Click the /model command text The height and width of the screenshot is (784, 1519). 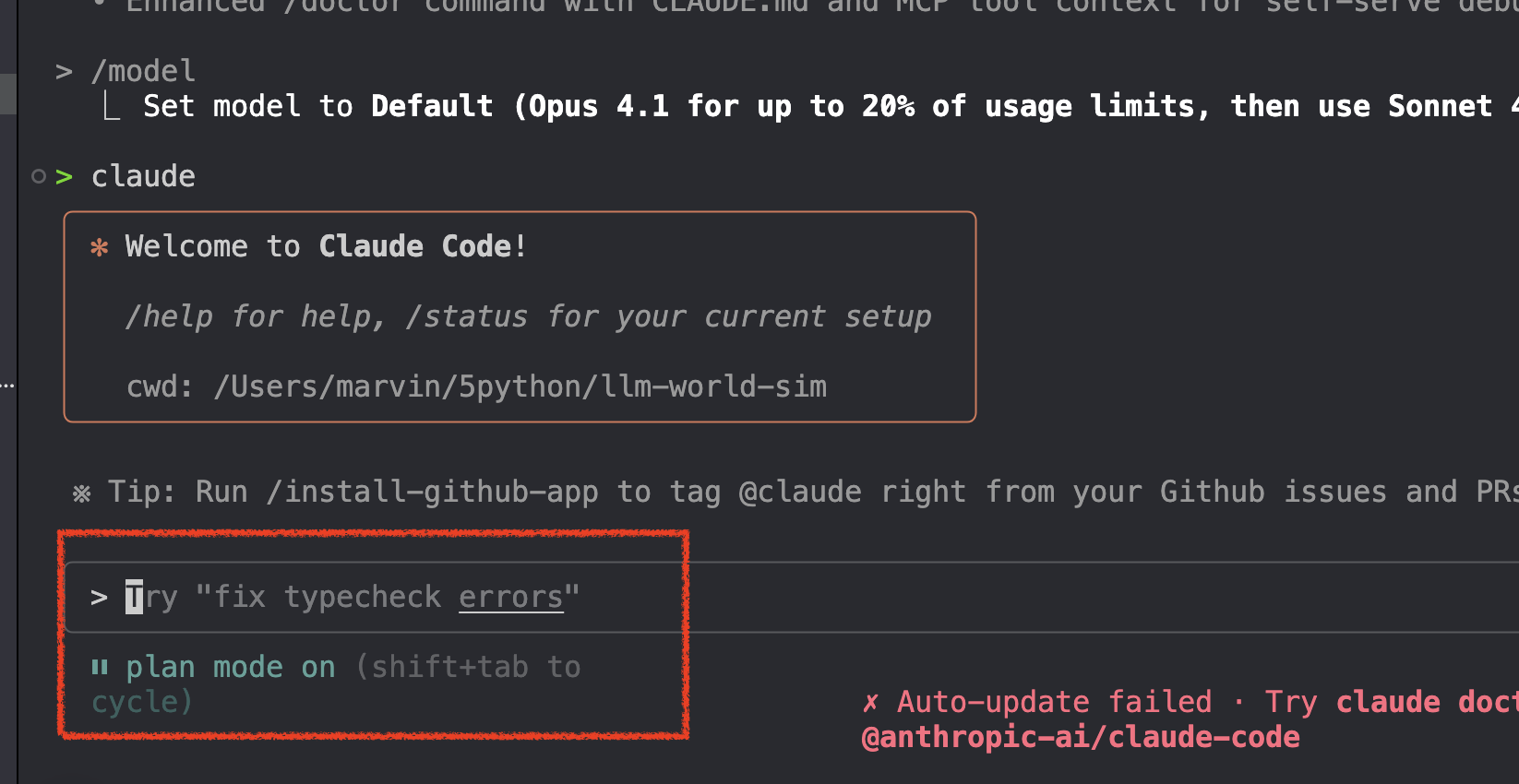(143, 71)
